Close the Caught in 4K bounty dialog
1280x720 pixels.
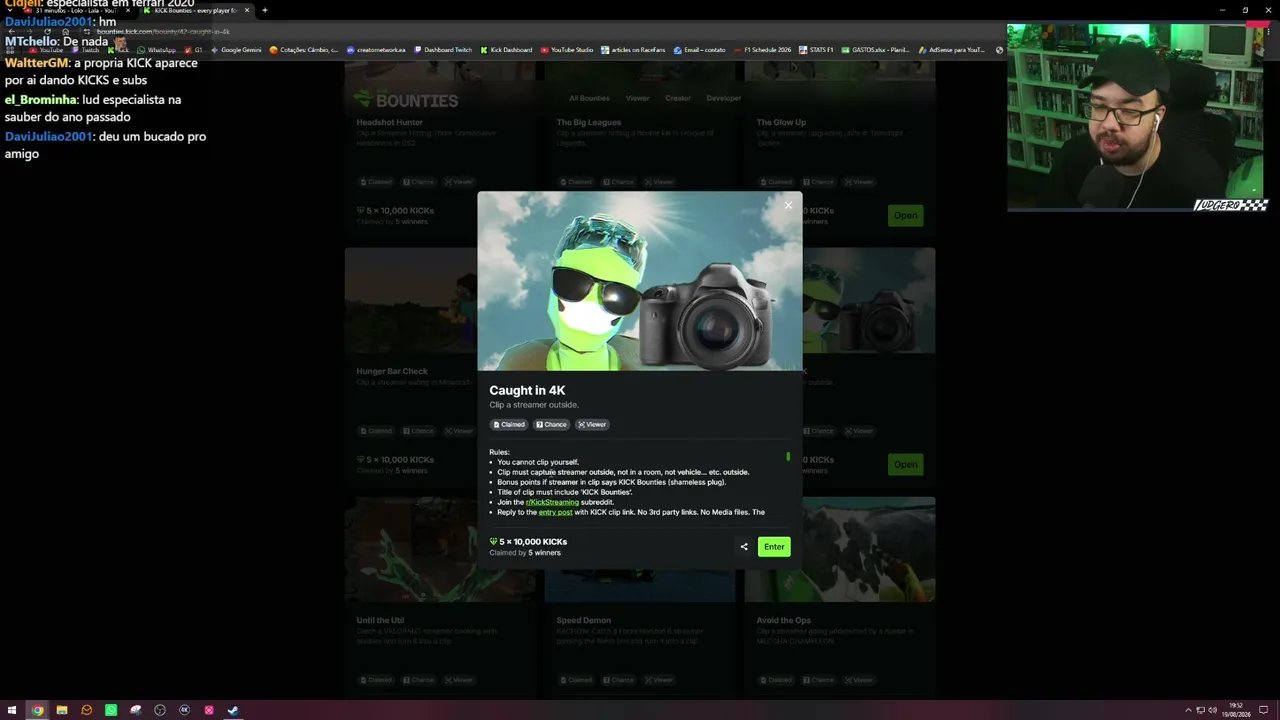point(788,205)
